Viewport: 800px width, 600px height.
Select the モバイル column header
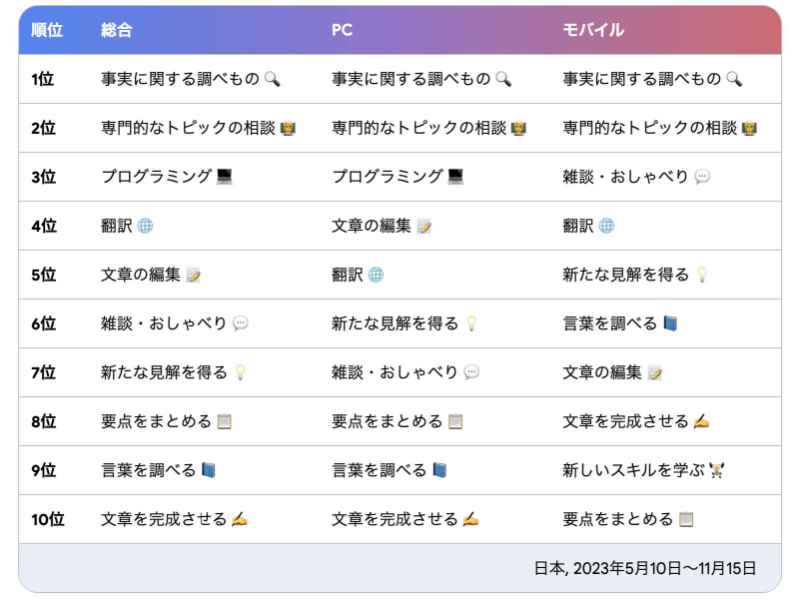pyautogui.click(x=593, y=30)
